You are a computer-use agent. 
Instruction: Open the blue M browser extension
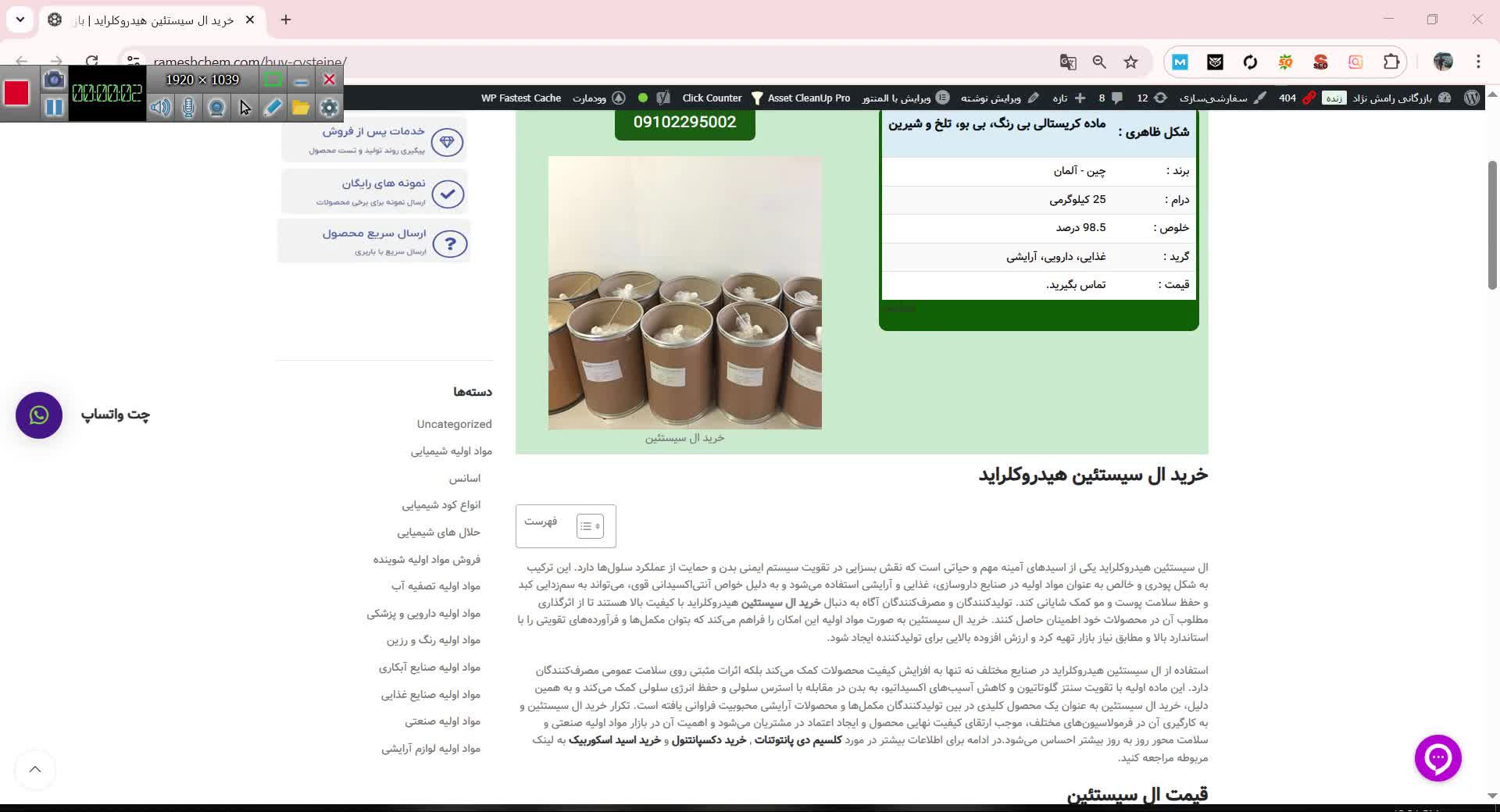click(x=1180, y=62)
